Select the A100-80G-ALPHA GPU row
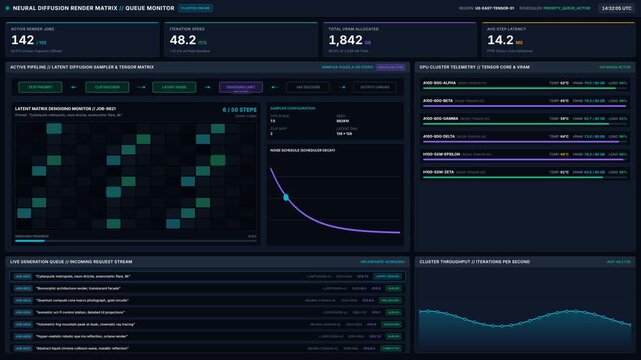Screen dimensions: 641x360 tap(524, 85)
